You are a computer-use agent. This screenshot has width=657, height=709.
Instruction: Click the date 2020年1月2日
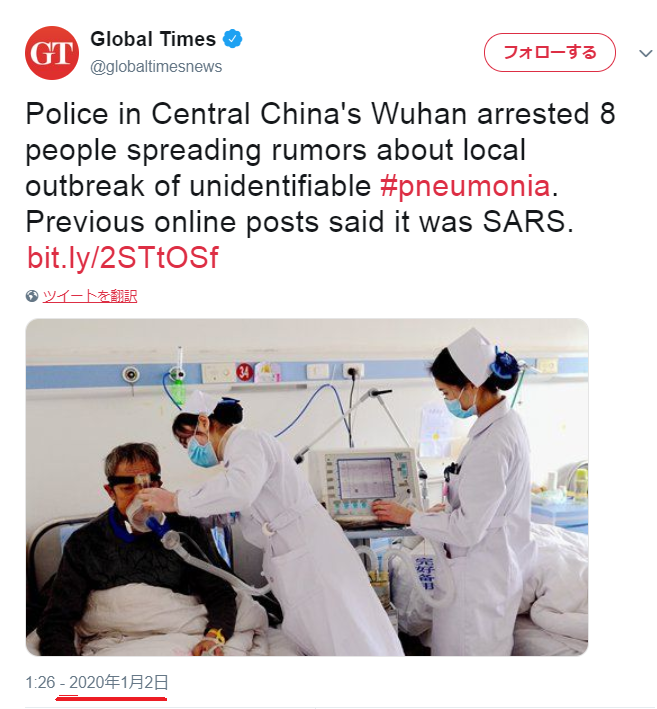pyautogui.click(x=119, y=682)
